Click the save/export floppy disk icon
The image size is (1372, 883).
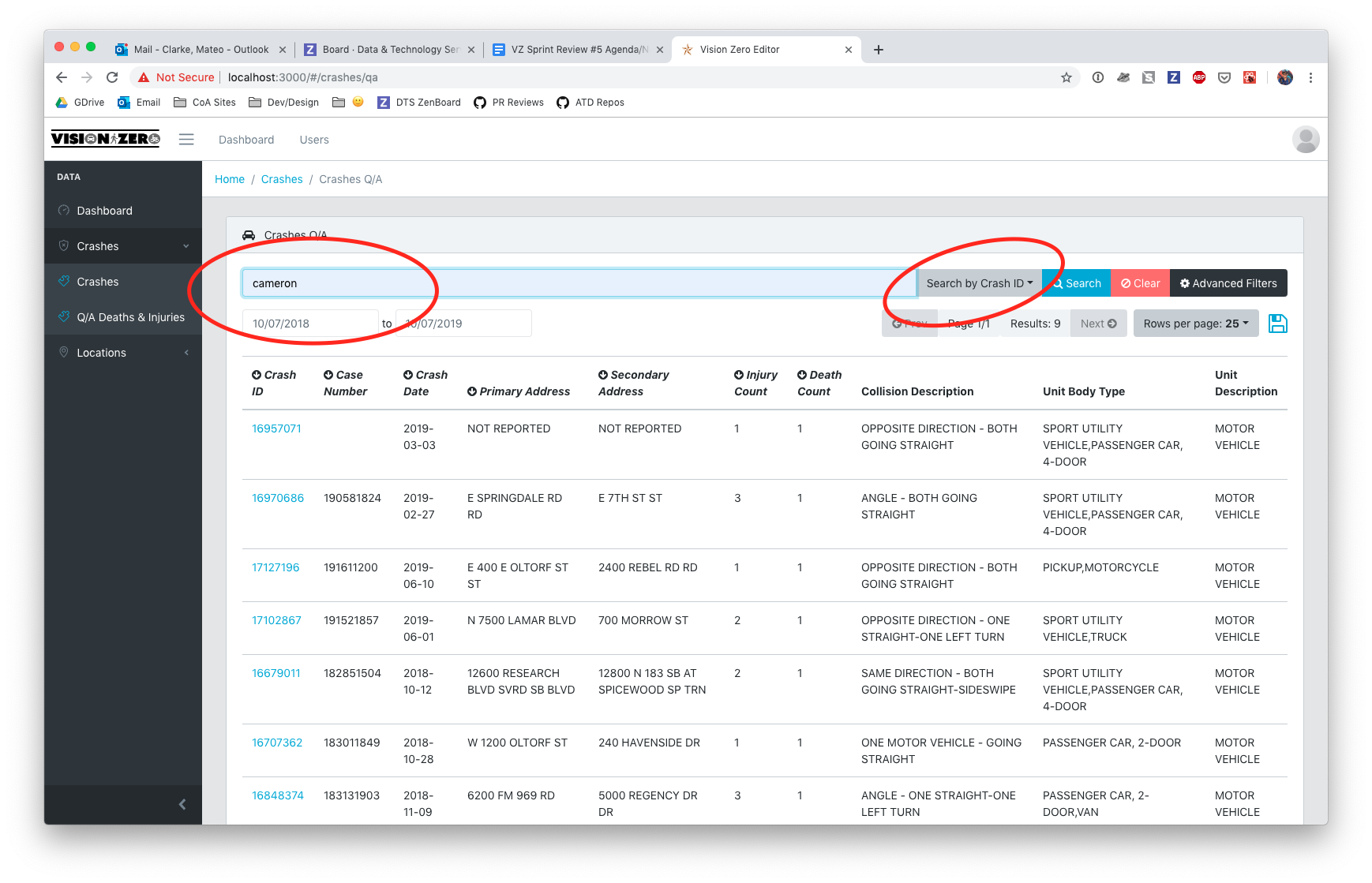(x=1277, y=324)
